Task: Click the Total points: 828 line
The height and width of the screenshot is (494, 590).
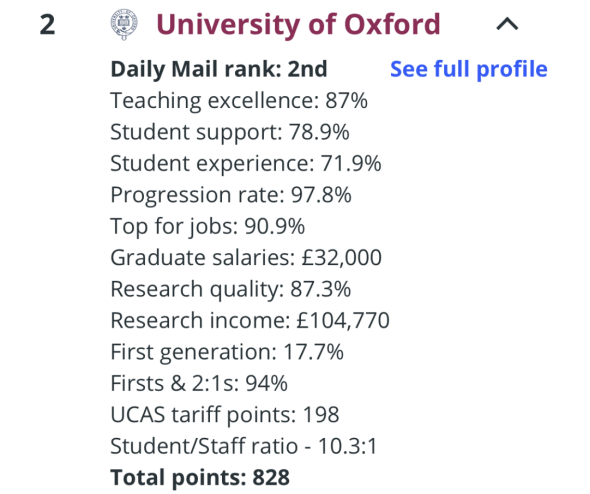Action: pos(200,477)
